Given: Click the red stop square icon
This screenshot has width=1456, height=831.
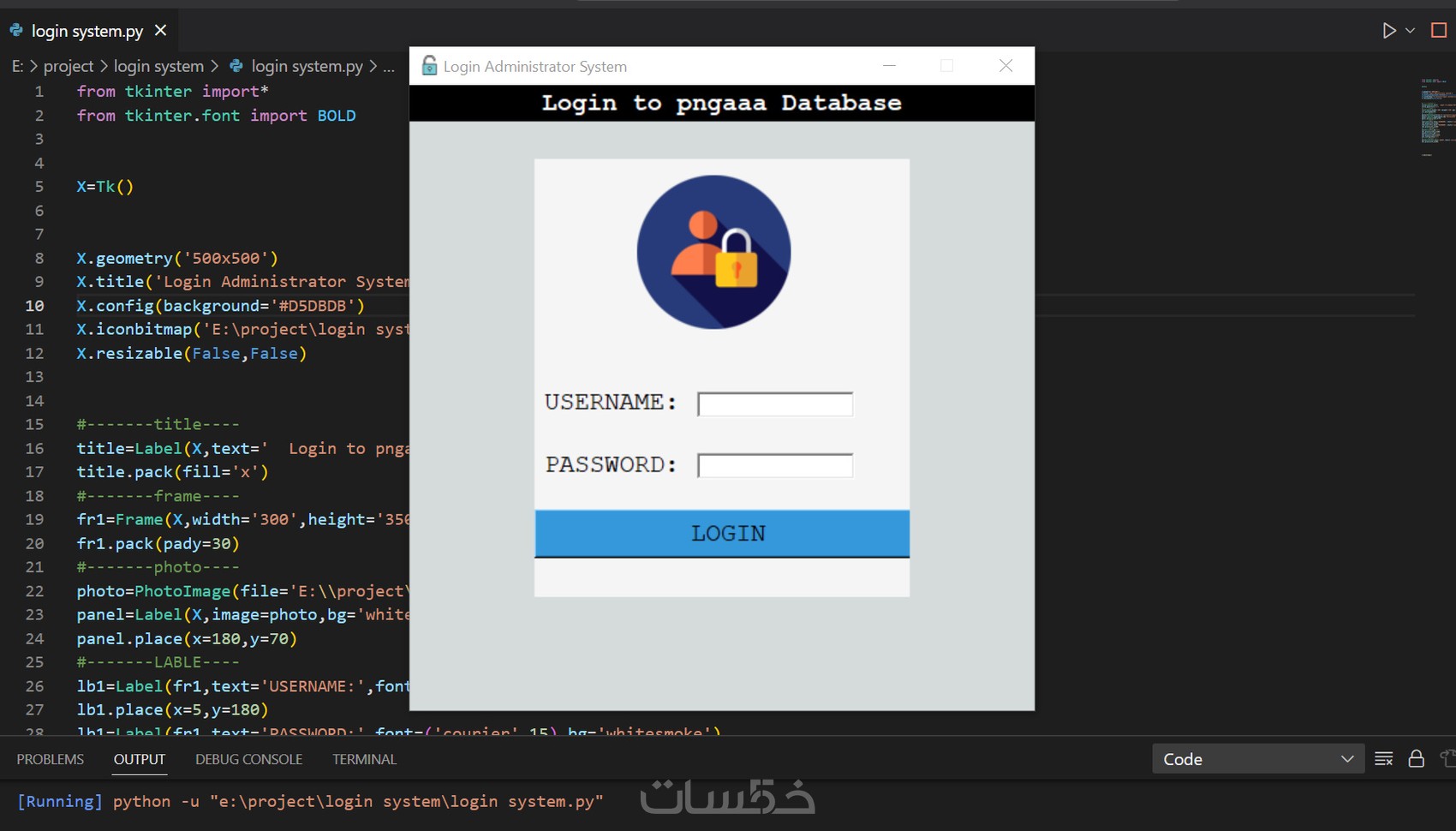Looking at the screenshot, I should [1439, 31].
